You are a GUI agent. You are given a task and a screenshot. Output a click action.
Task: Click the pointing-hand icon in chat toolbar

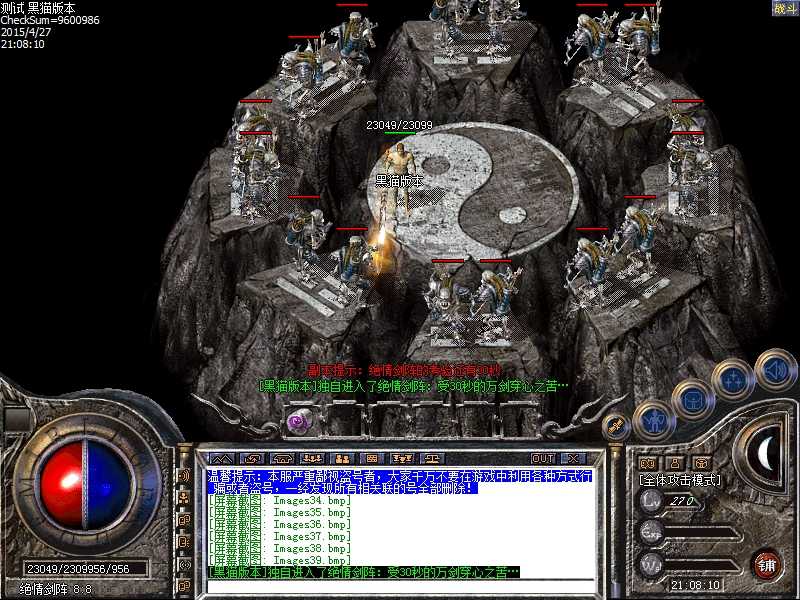pos(252,458)
